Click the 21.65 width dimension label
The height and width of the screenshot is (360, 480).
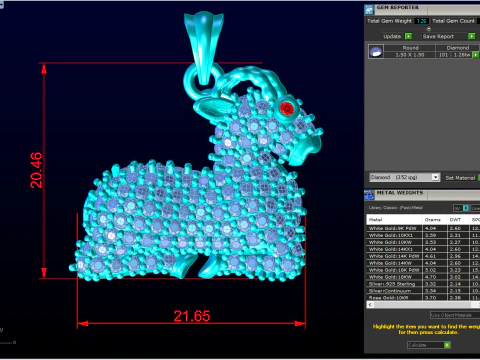coord(192,316)
